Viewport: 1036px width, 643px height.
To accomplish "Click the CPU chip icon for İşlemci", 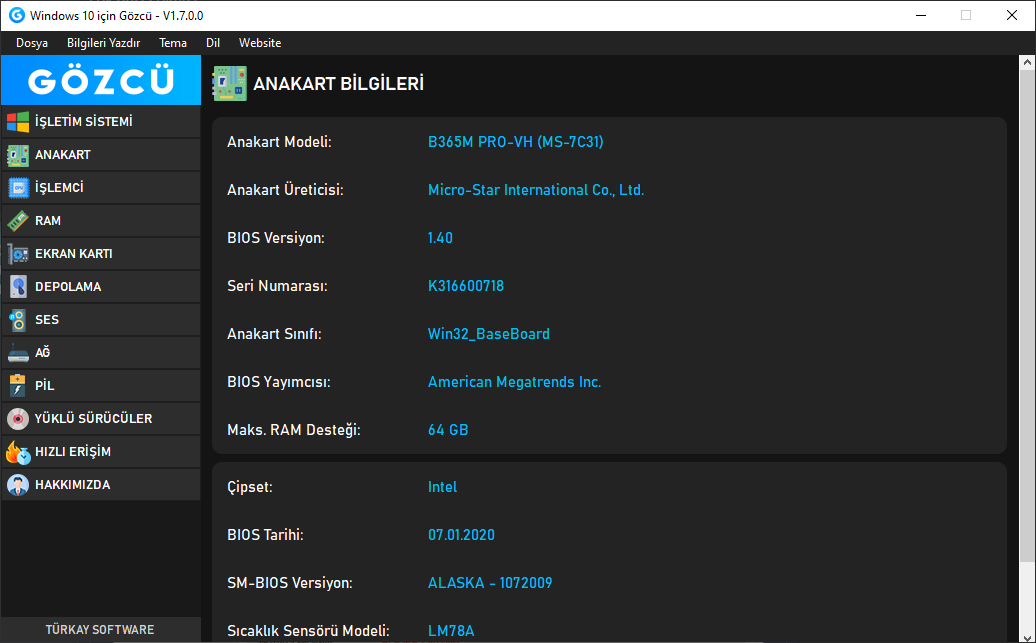I will [x=18, y=188].
